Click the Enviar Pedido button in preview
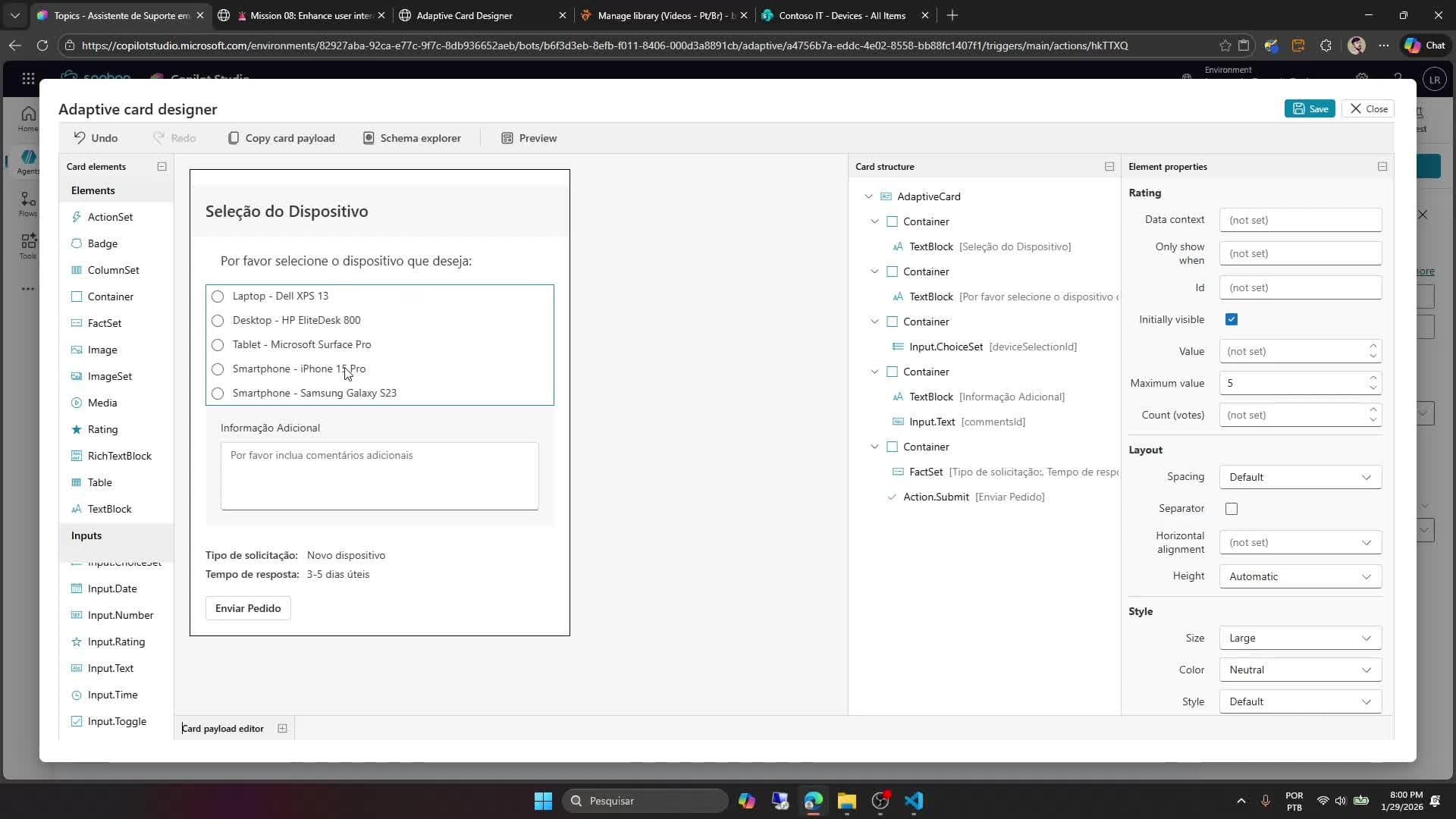1456x819 pixels. tap(247, 607)
